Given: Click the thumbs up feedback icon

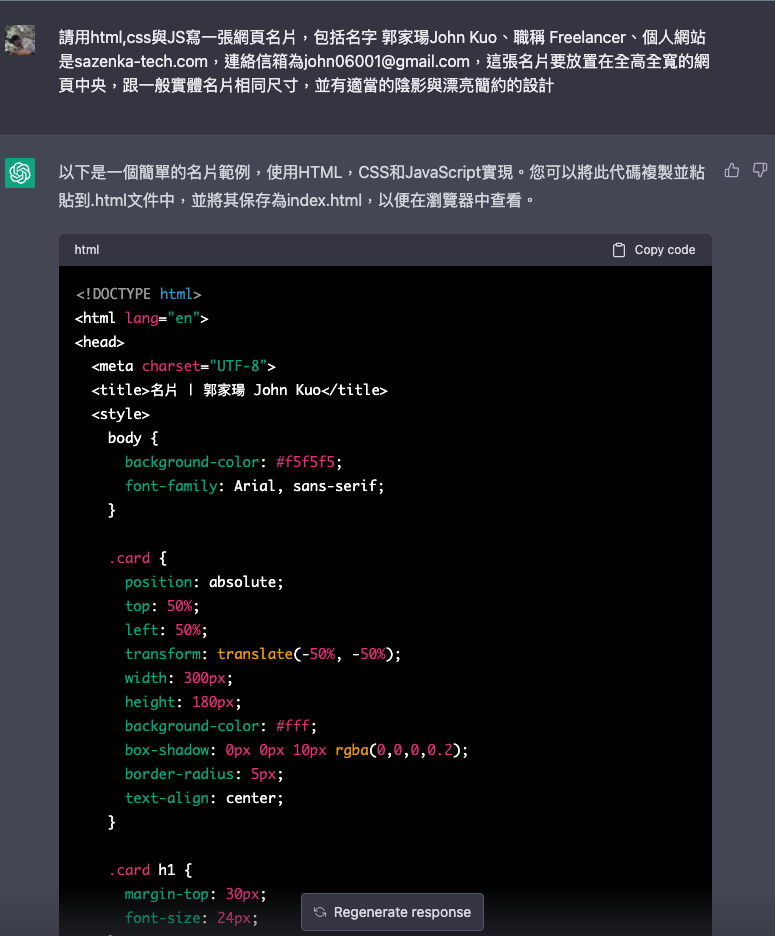Looking at the screenshot, I should click(x=732, y=171).
